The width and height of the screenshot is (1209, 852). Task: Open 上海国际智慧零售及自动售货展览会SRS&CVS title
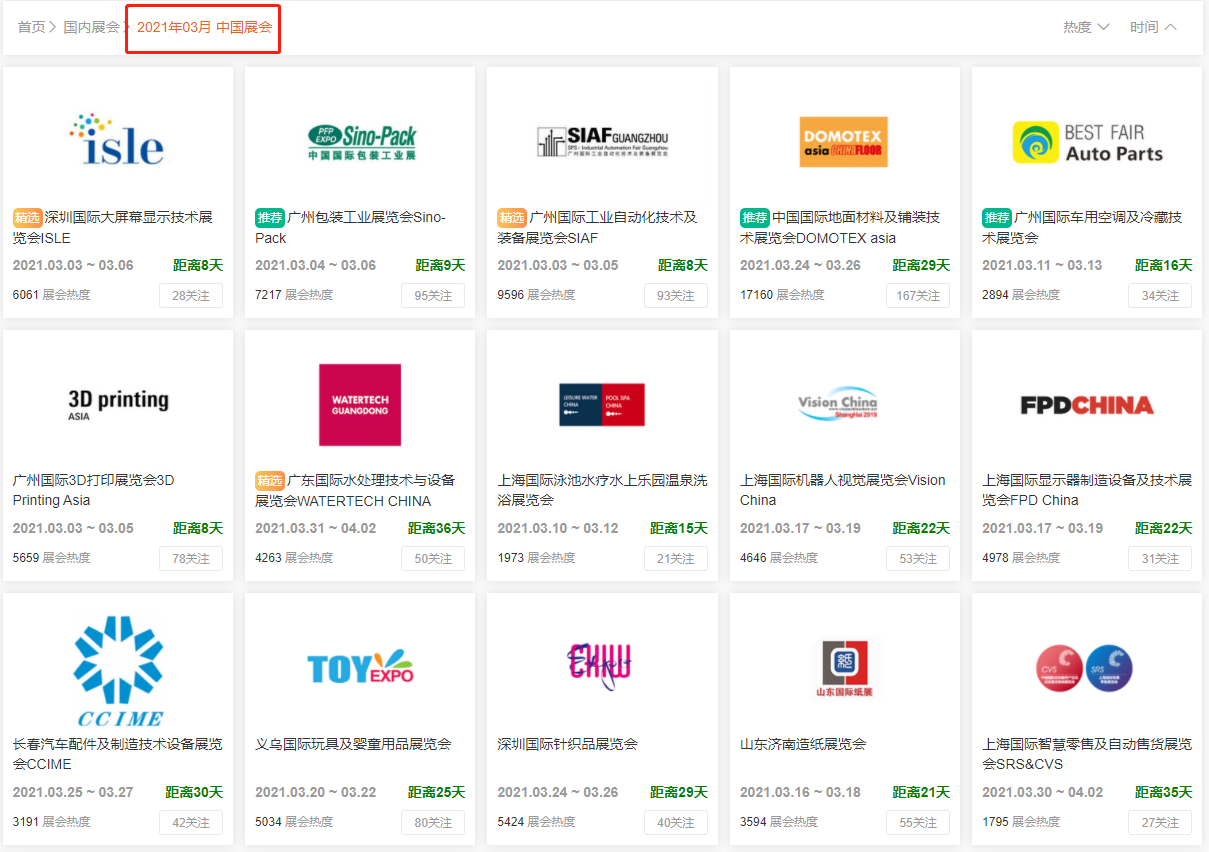pyautogui.click(x=1087, y=754)
